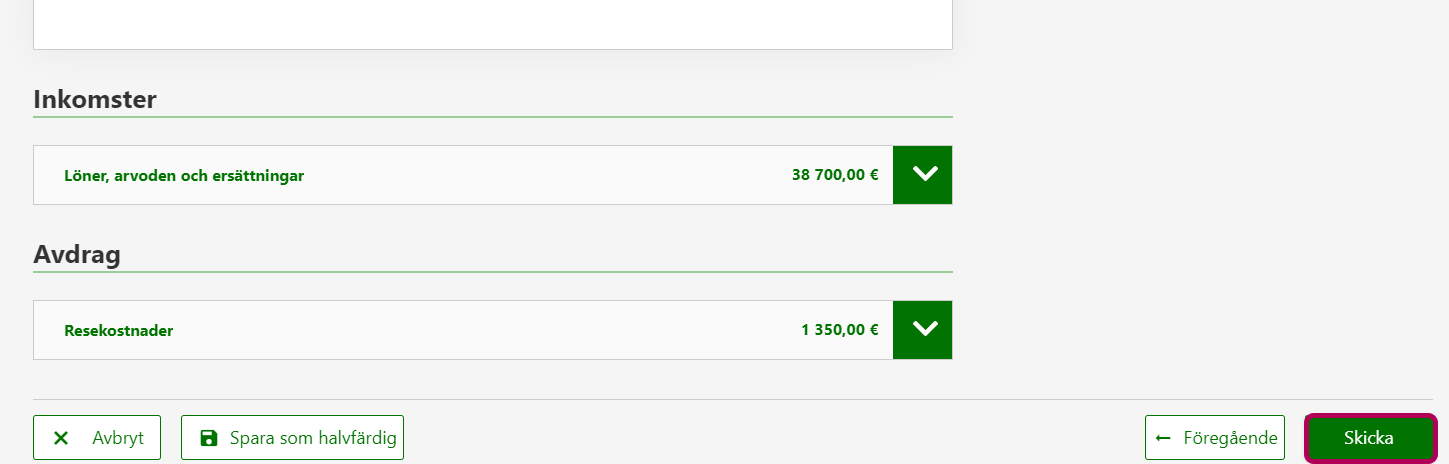Click the white panel at the top
Screen dimensions: 1449x464
coord(492,23)
